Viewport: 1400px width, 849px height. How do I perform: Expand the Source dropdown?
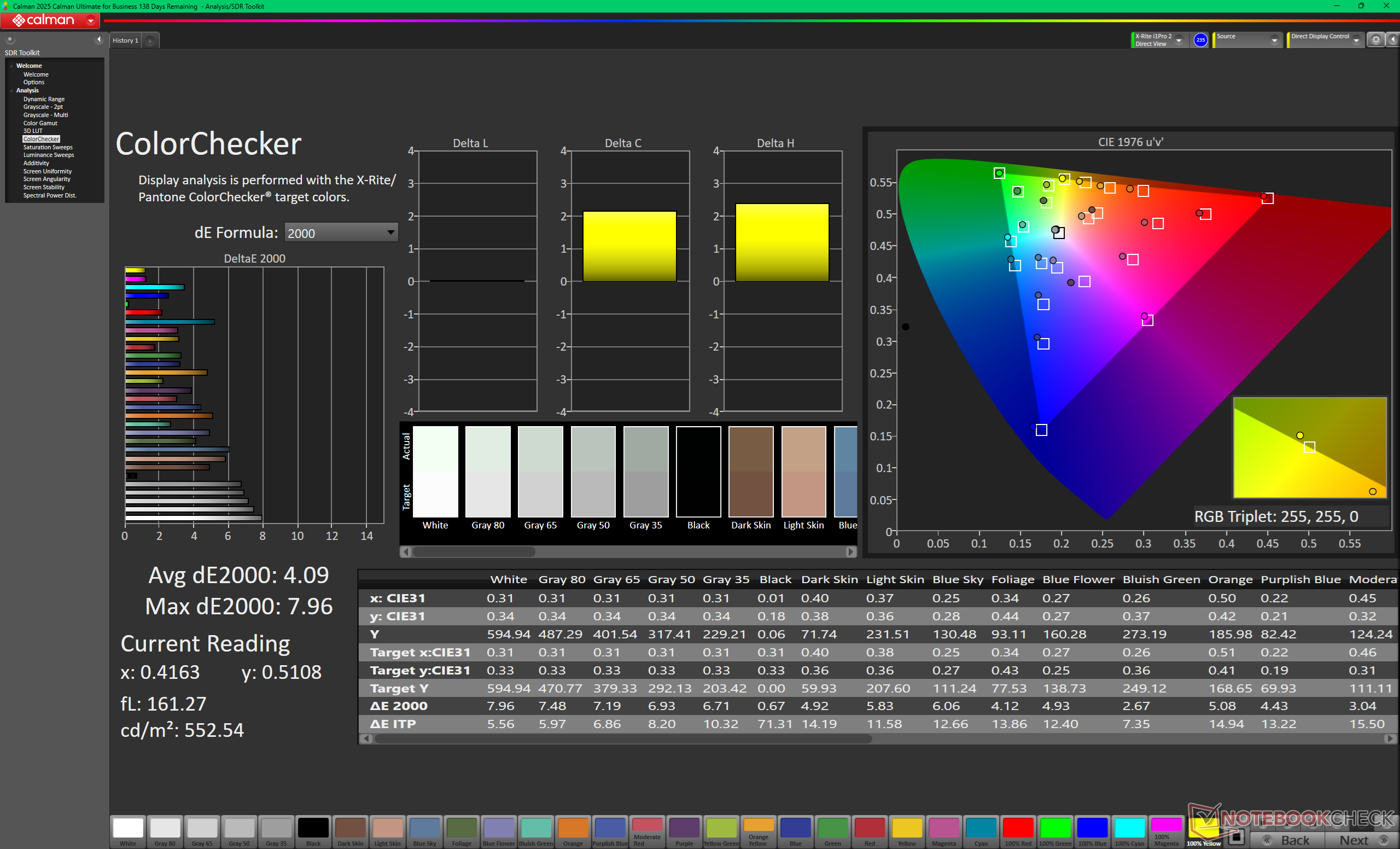point(1247,40)
